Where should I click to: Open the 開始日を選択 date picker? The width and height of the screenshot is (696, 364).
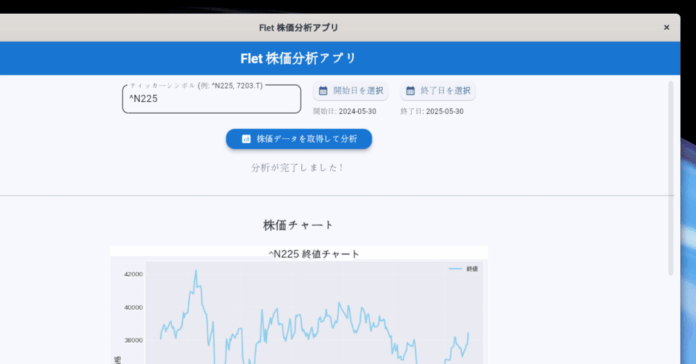point(351,91)
